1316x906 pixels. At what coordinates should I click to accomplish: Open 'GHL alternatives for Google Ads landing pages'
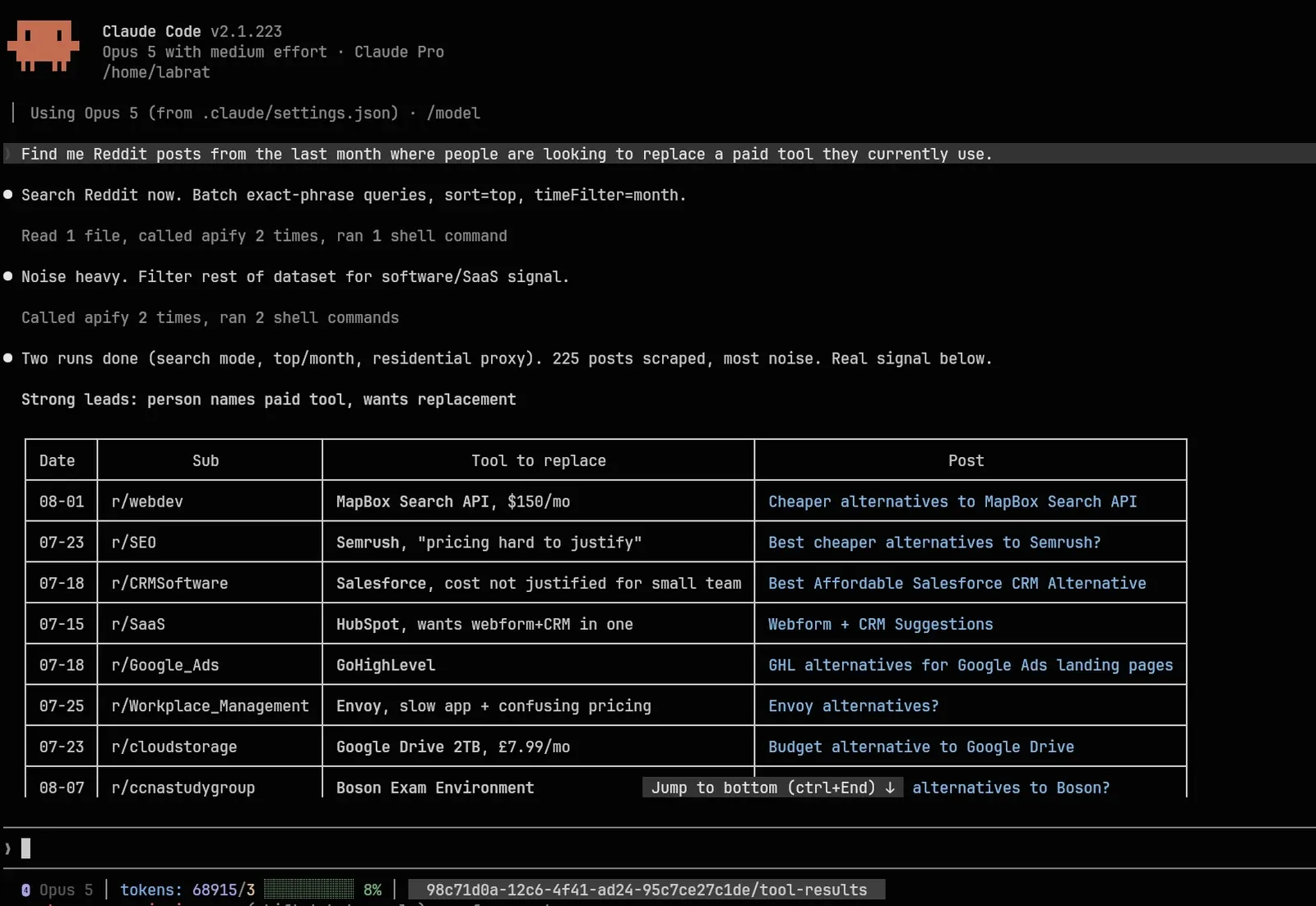pyautogui.click(x=971, y=665)
